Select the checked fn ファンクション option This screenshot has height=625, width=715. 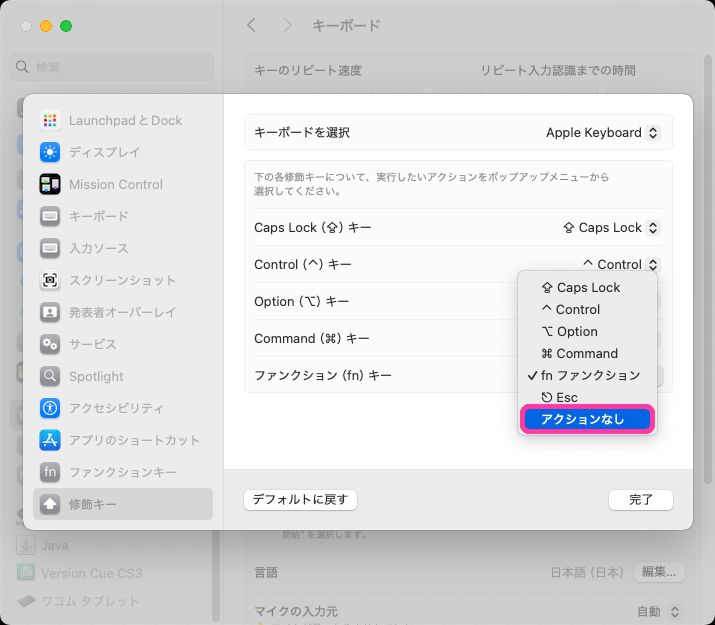click(x=588, y=375)
